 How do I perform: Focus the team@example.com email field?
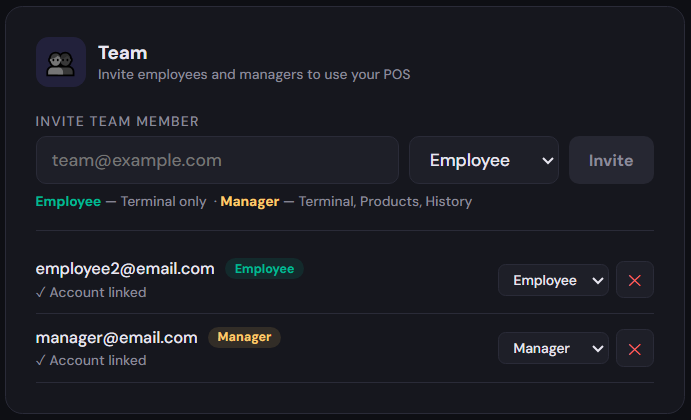[x=217, y=160]
